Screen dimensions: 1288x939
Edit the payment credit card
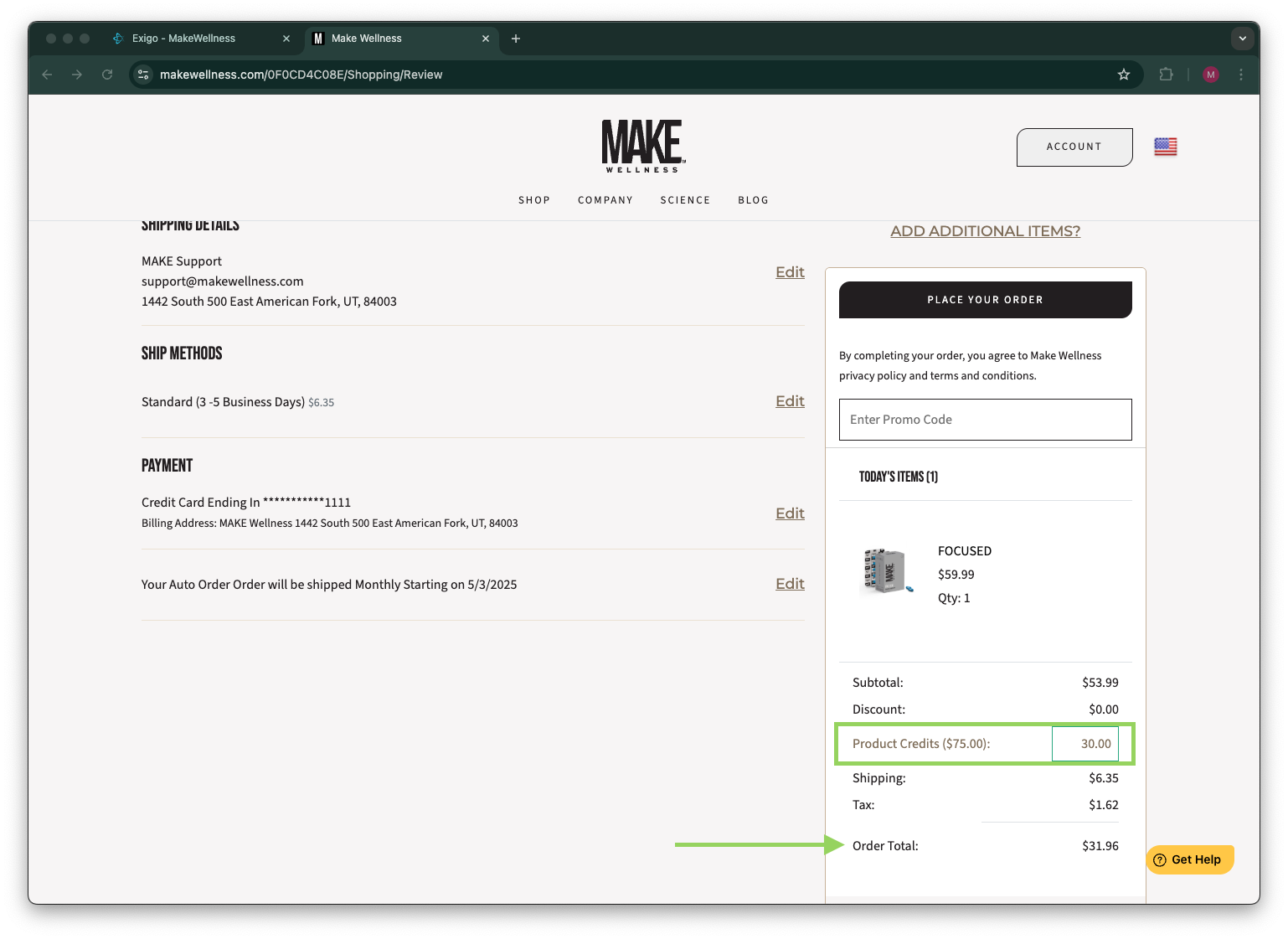(790, 513)
